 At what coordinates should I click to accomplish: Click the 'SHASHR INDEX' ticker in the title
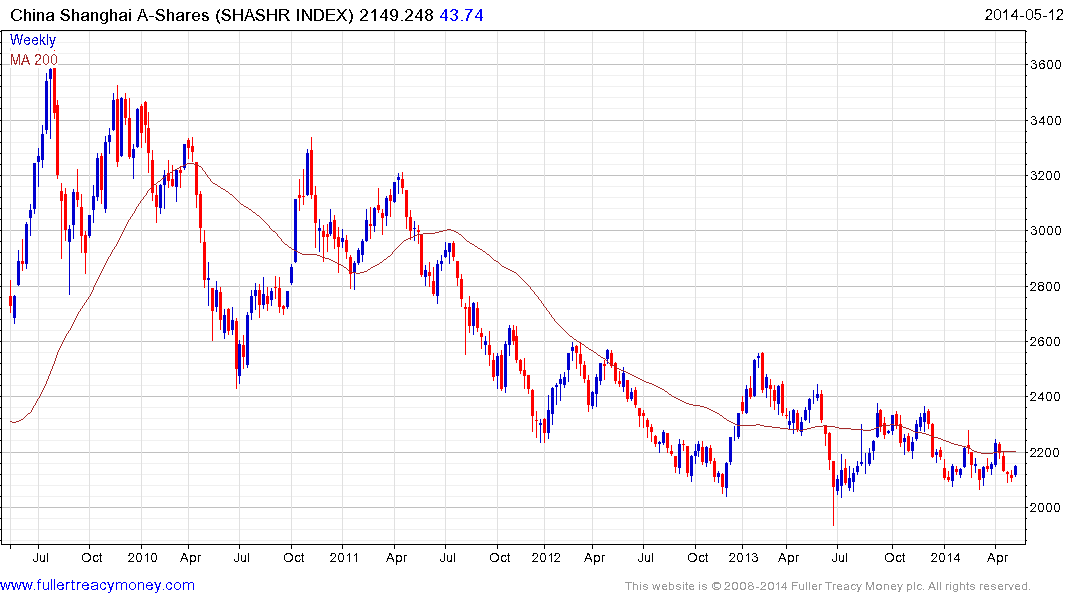coord(285,15)
